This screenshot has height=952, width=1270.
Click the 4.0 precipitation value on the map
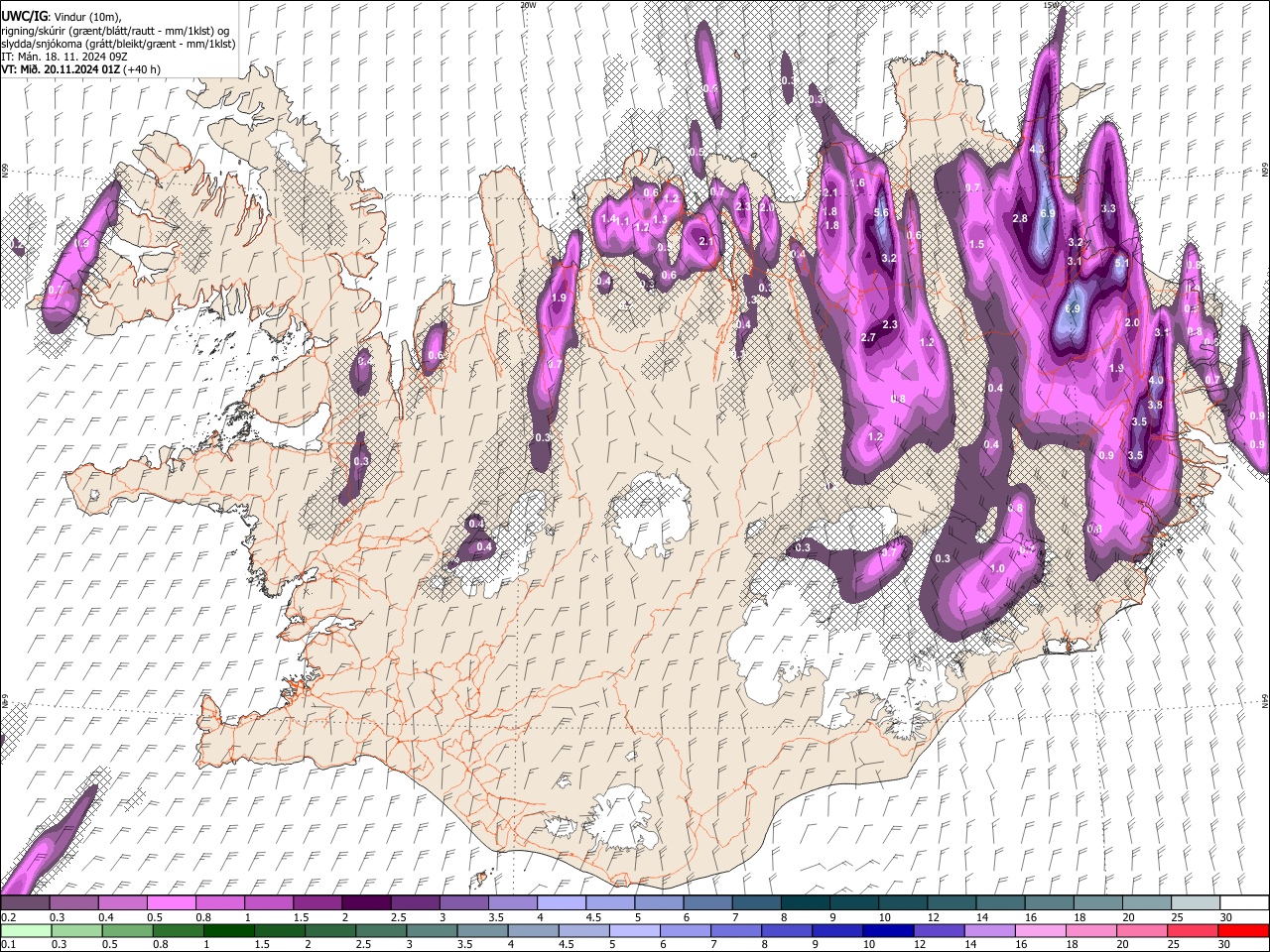1155,380
